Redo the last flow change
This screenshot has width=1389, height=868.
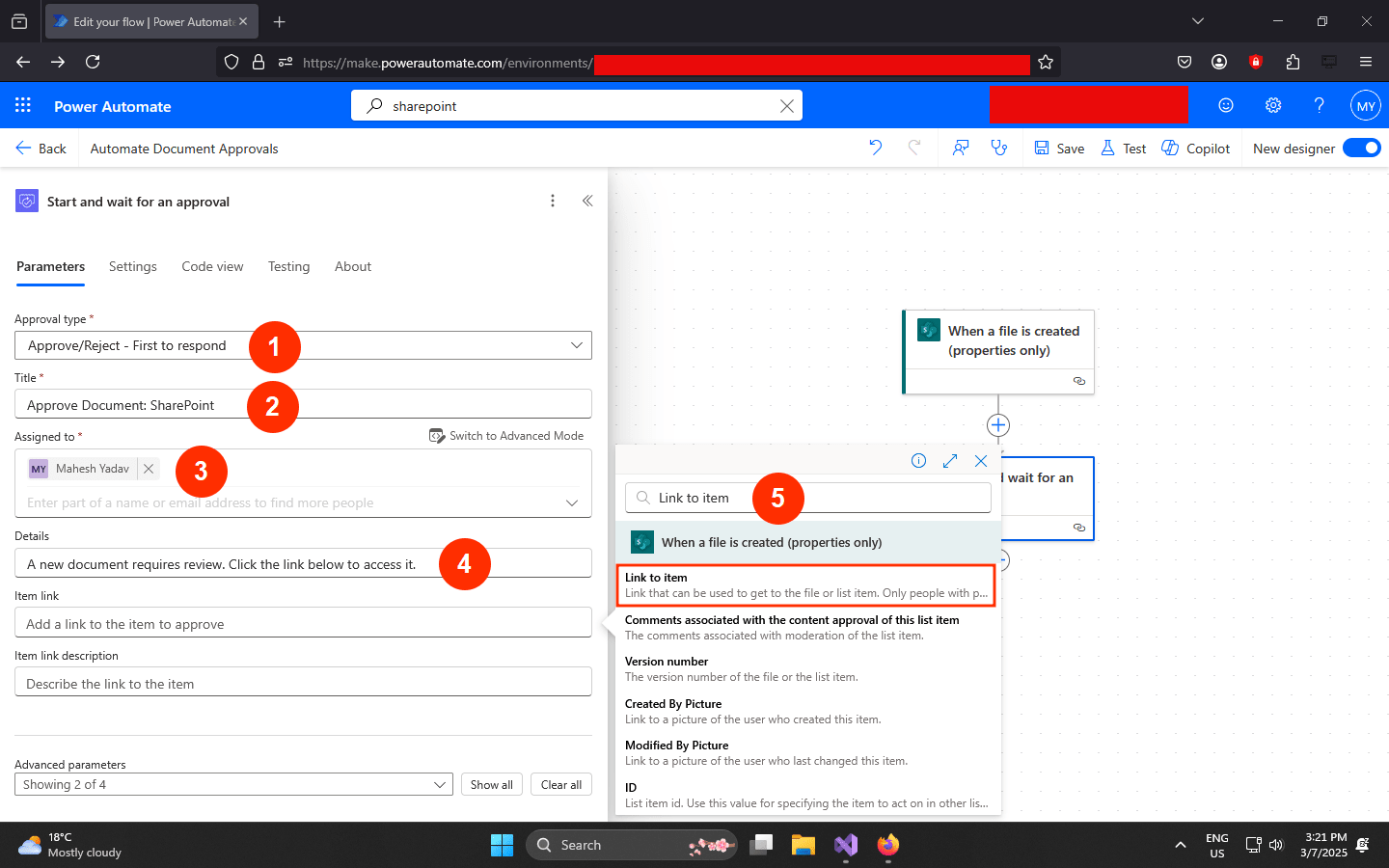pyautogui.click(x=914, y=148)
